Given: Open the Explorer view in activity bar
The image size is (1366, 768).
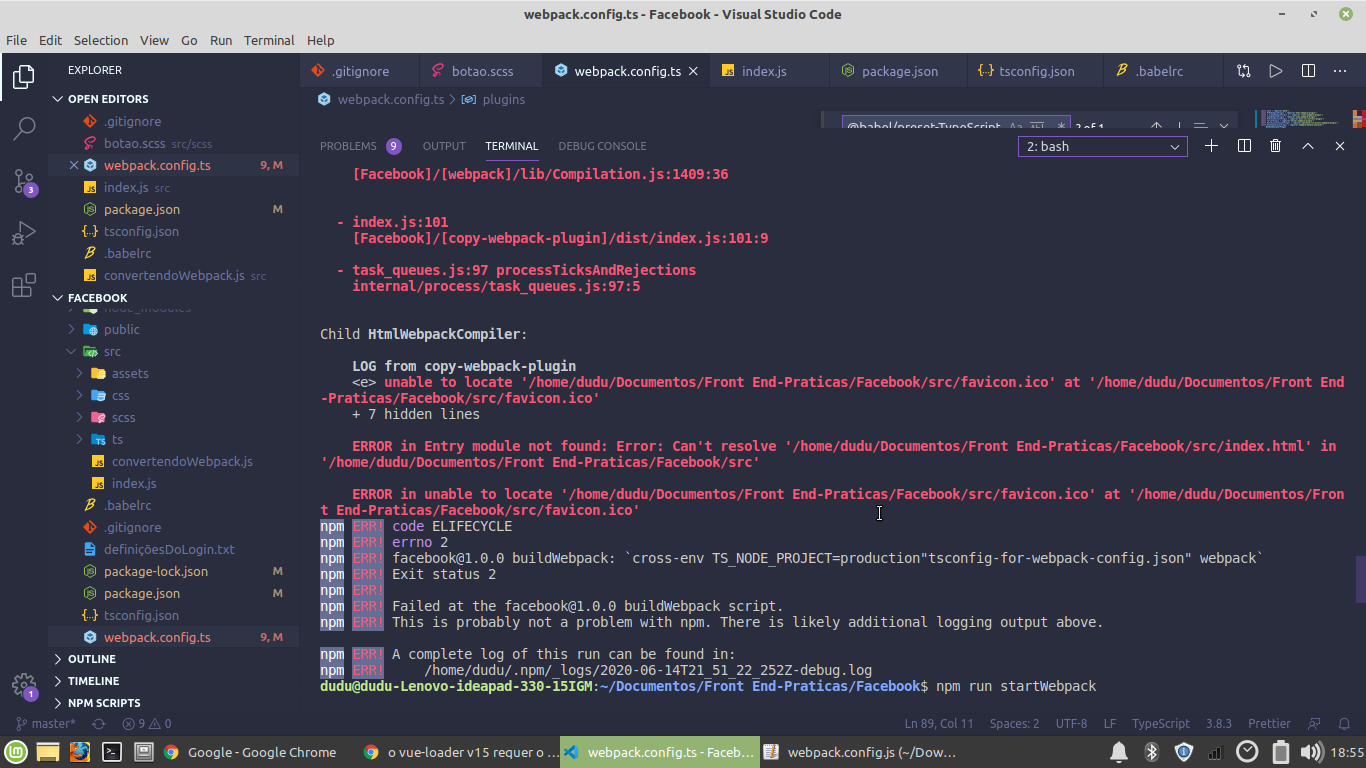Looking at the screenshot, I should click(23, 77).
